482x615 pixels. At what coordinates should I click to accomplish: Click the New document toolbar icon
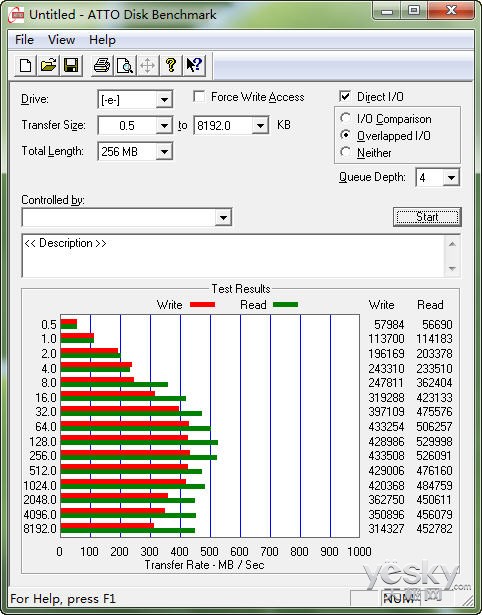tap(25, 65)
